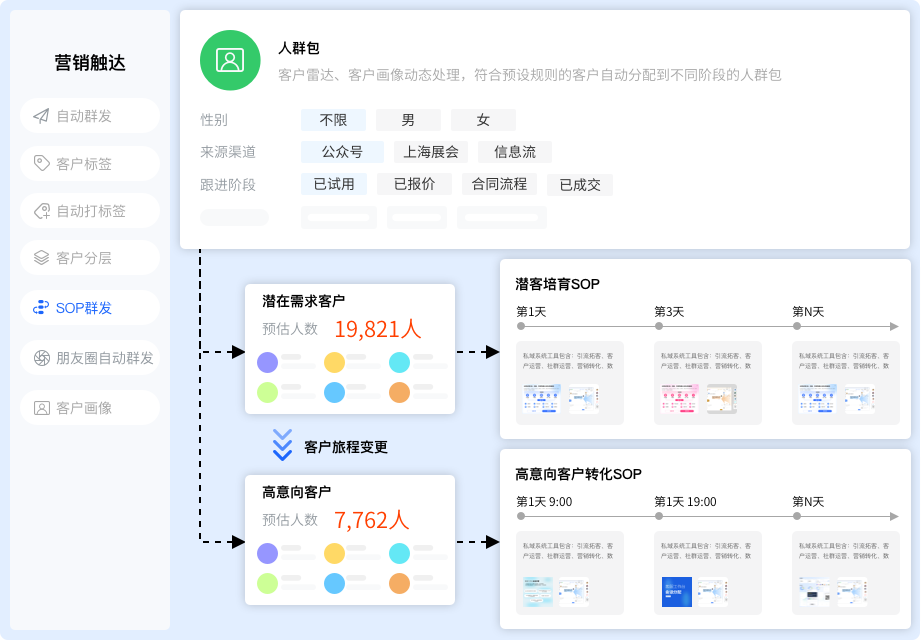Viewport: 921px width, 640px height.
Task: Click orange circle in 高意向客户 card
Action: (399, 583)
